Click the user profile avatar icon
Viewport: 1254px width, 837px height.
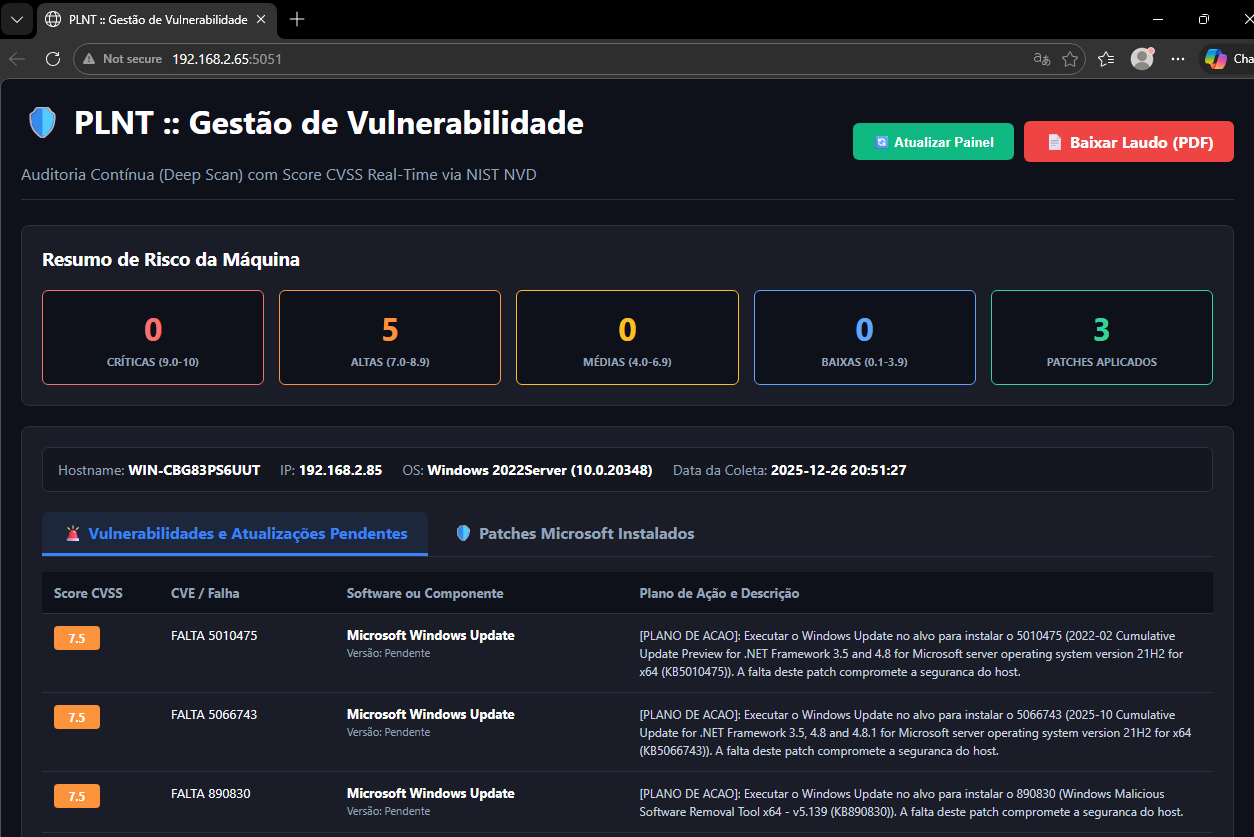click(x=1142, y=59)
